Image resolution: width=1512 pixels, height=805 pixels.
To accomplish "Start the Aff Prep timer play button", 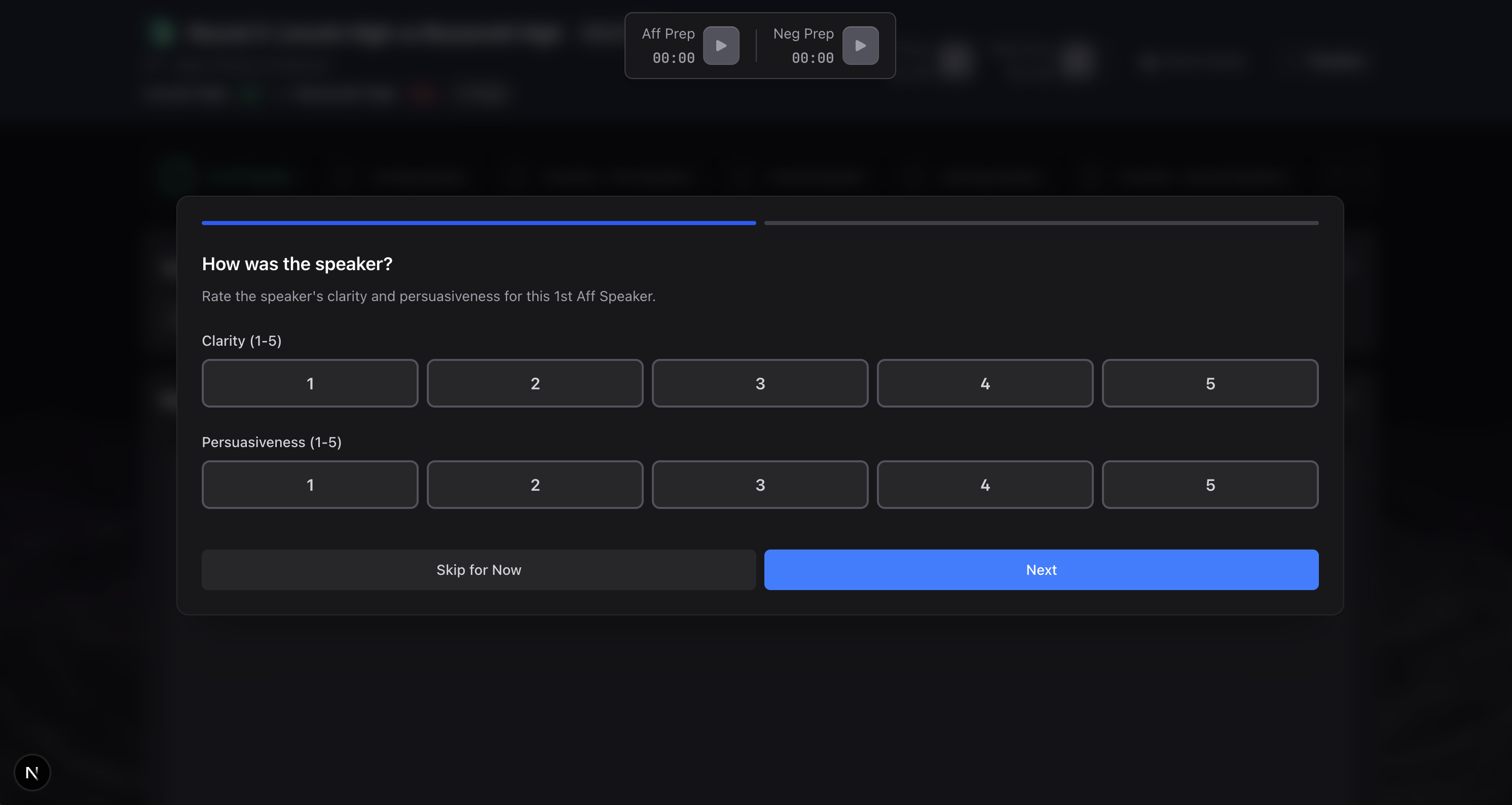I will pyautogui.click(x=721, y=46).
